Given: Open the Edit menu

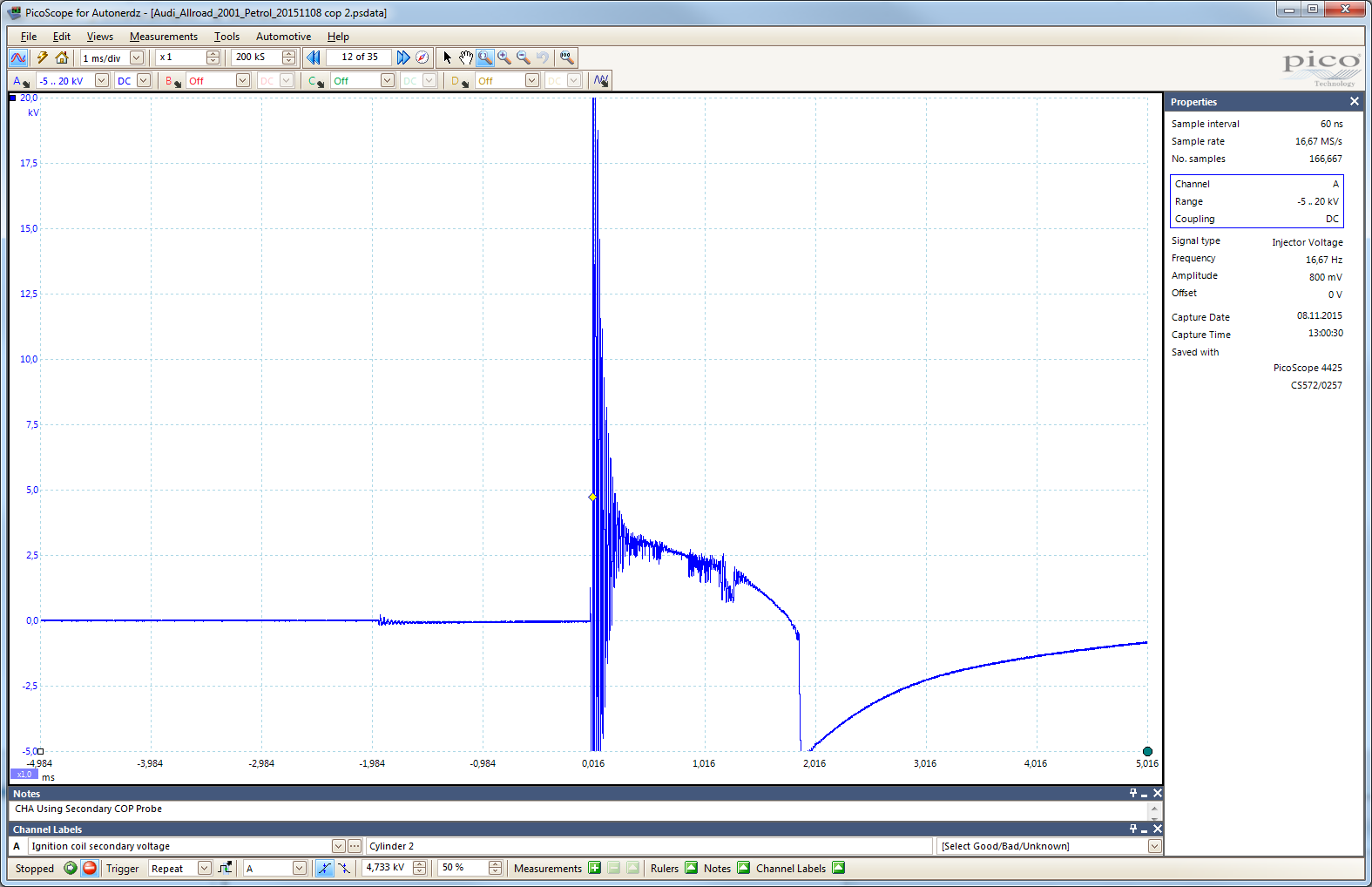Looking at the screenshot, I should coord(62,37).
